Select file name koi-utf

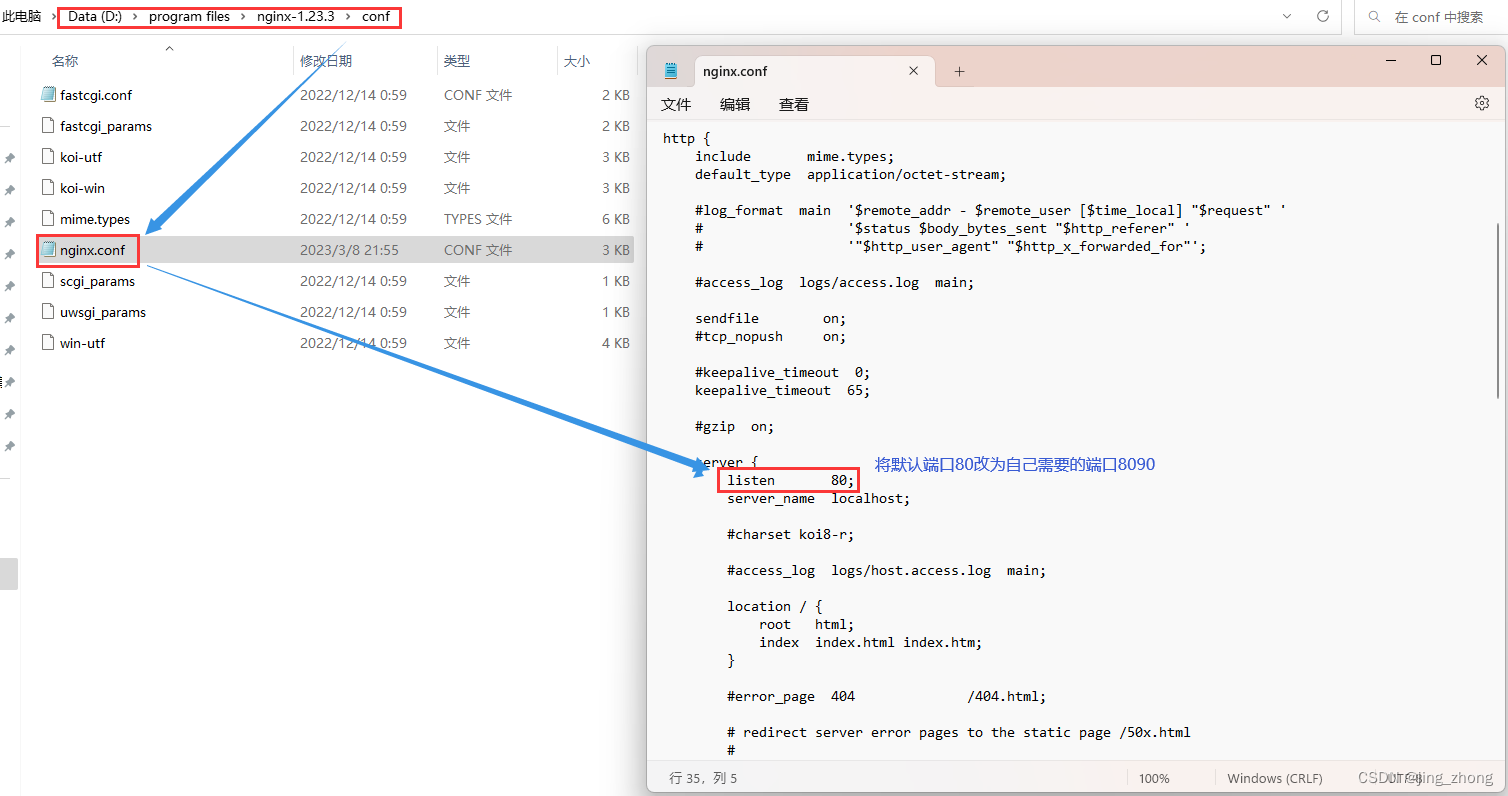(81, 157)
